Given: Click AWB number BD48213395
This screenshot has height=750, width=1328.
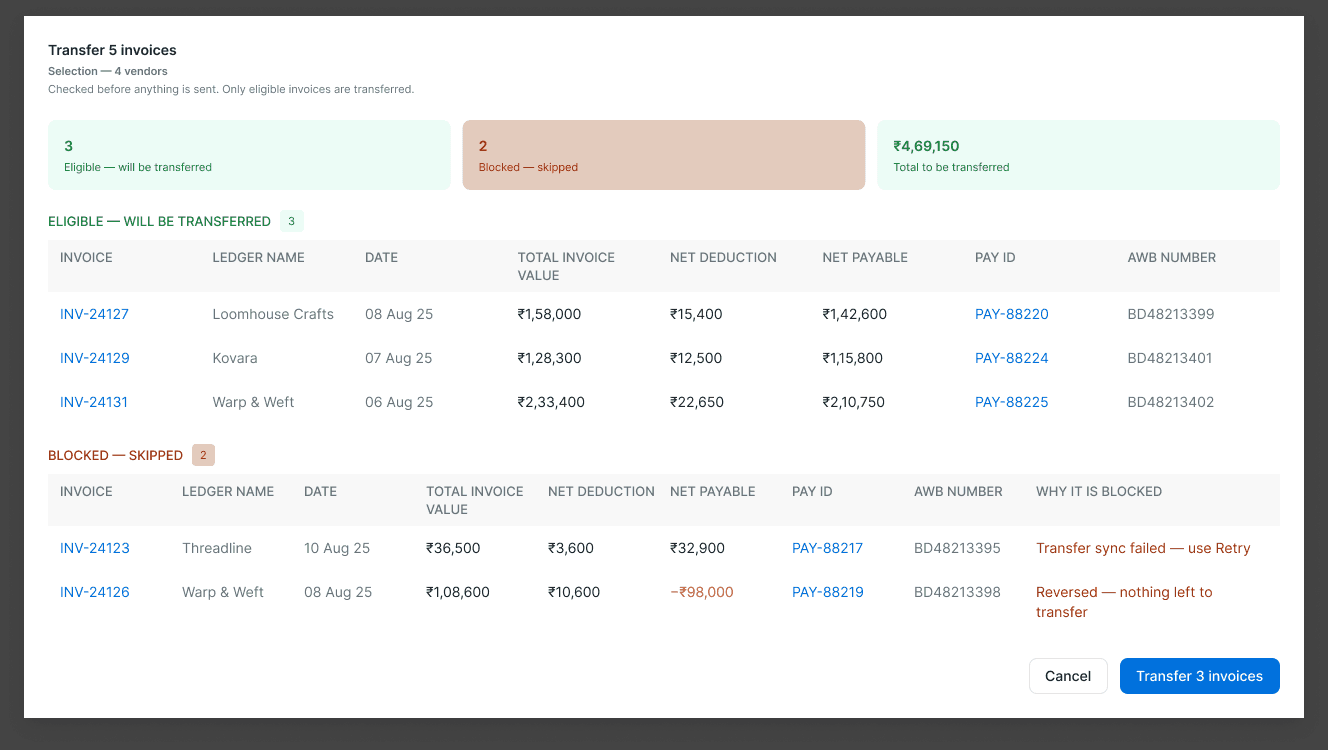Looking at the screenshot, I should pos(957,548).
